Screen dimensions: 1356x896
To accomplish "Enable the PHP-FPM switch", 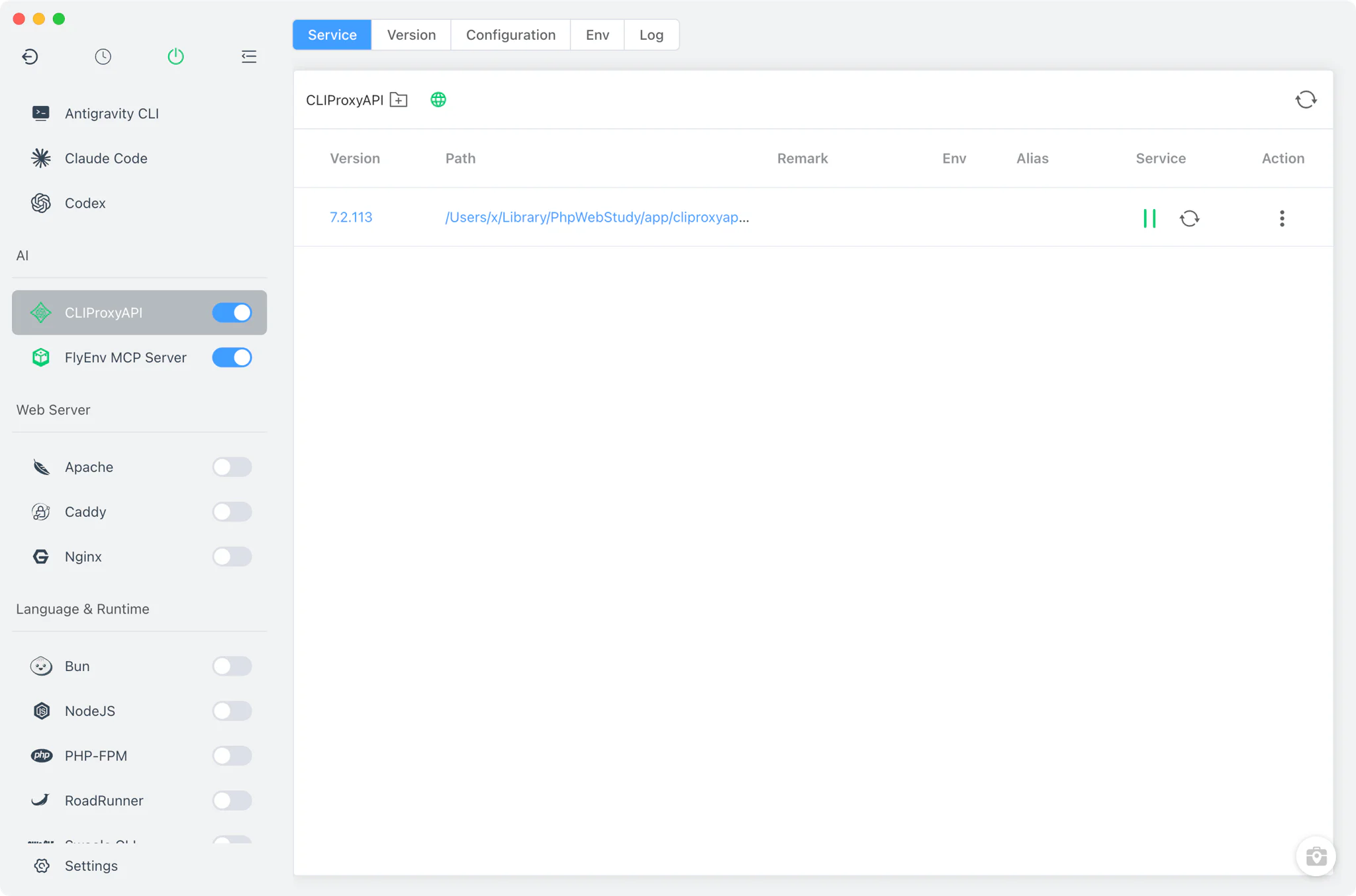I will click(x=232, y=756).
